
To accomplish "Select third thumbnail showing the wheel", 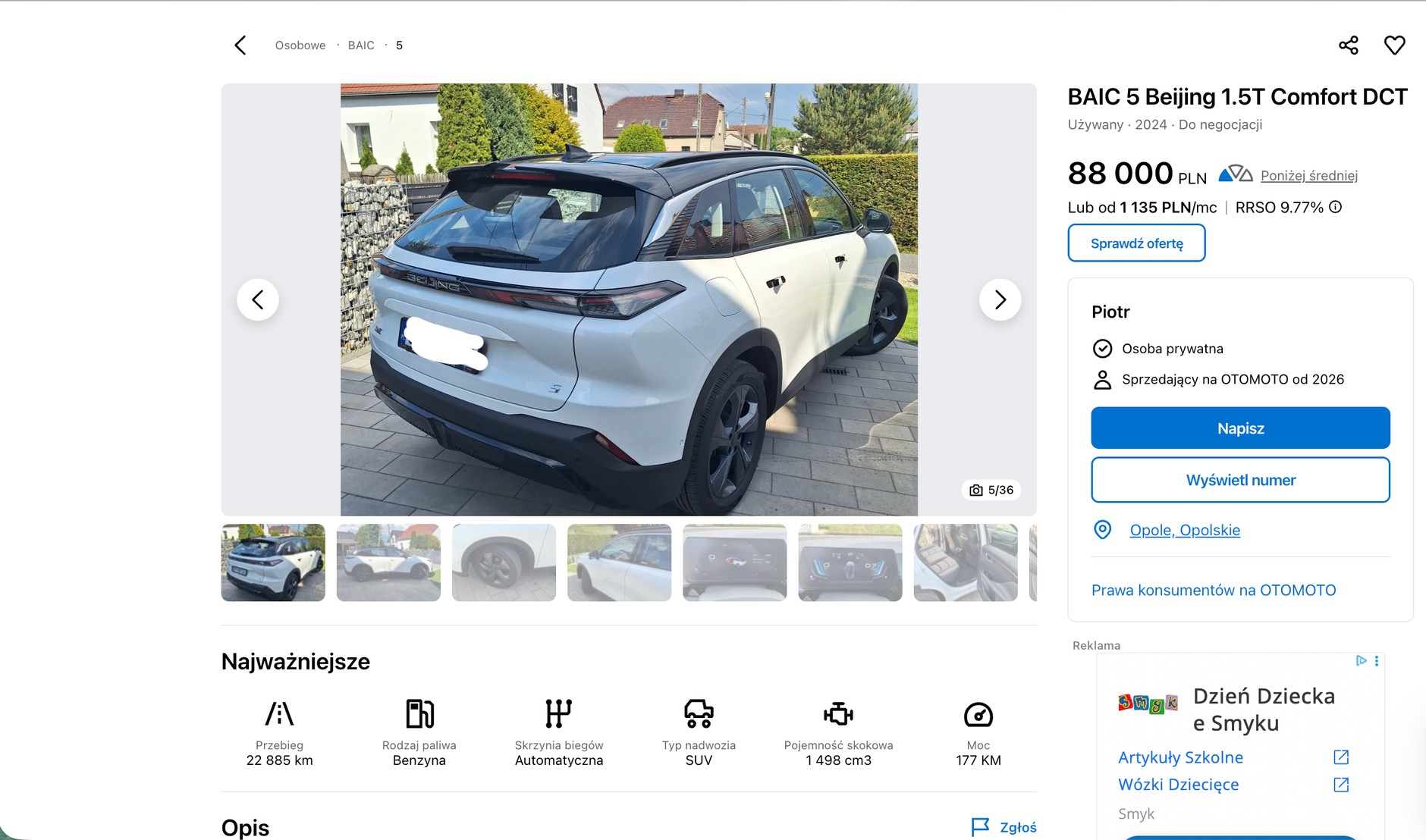I will click(504, 563).
